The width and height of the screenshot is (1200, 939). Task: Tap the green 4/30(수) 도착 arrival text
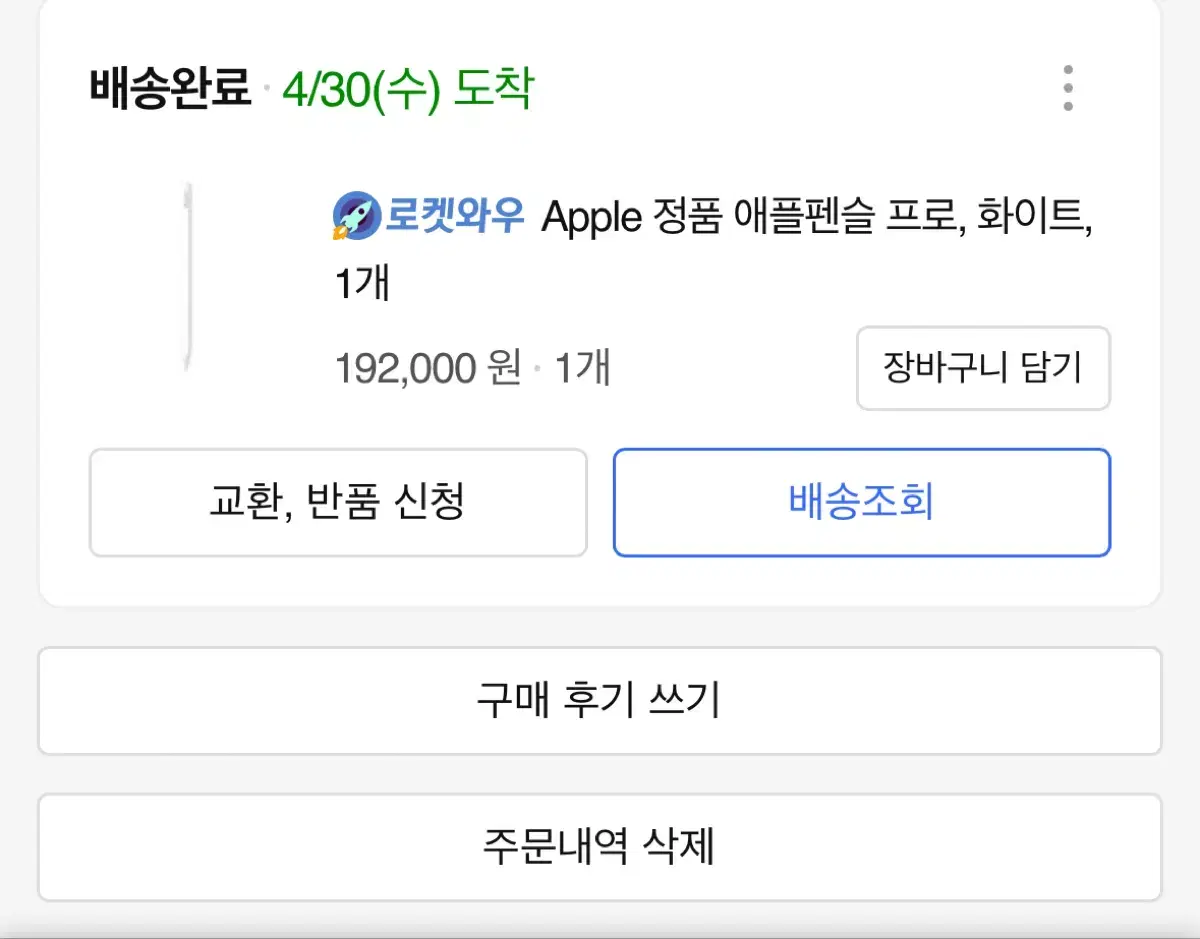pos(408,90)
